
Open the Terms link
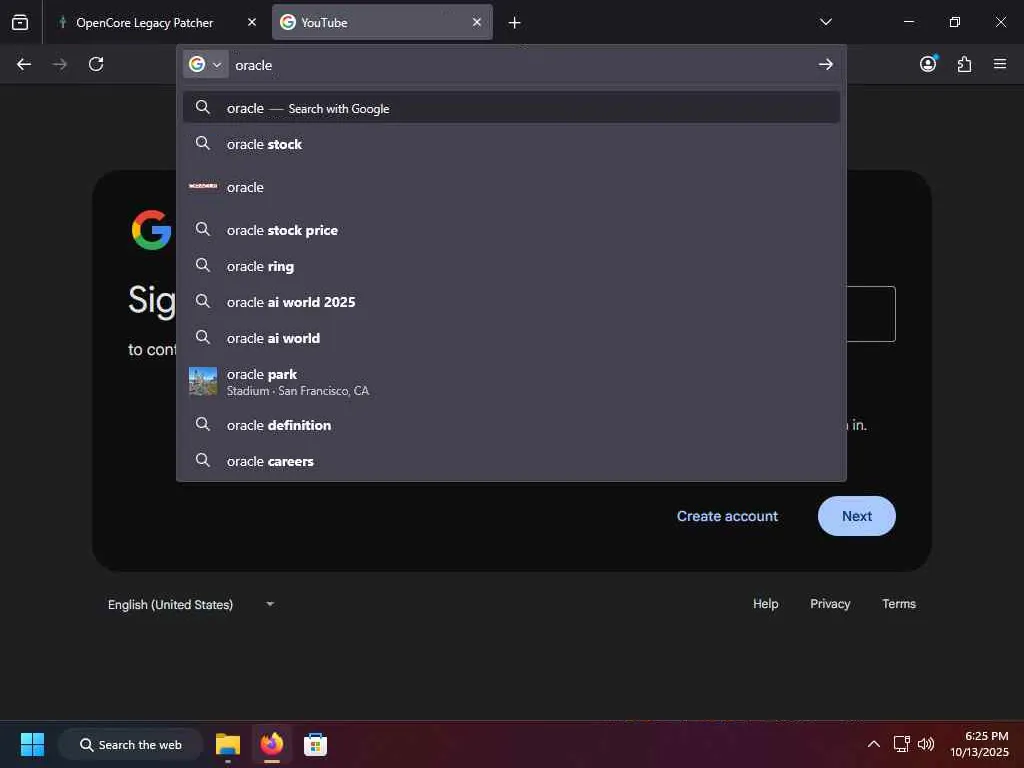(x=899, y=603)
